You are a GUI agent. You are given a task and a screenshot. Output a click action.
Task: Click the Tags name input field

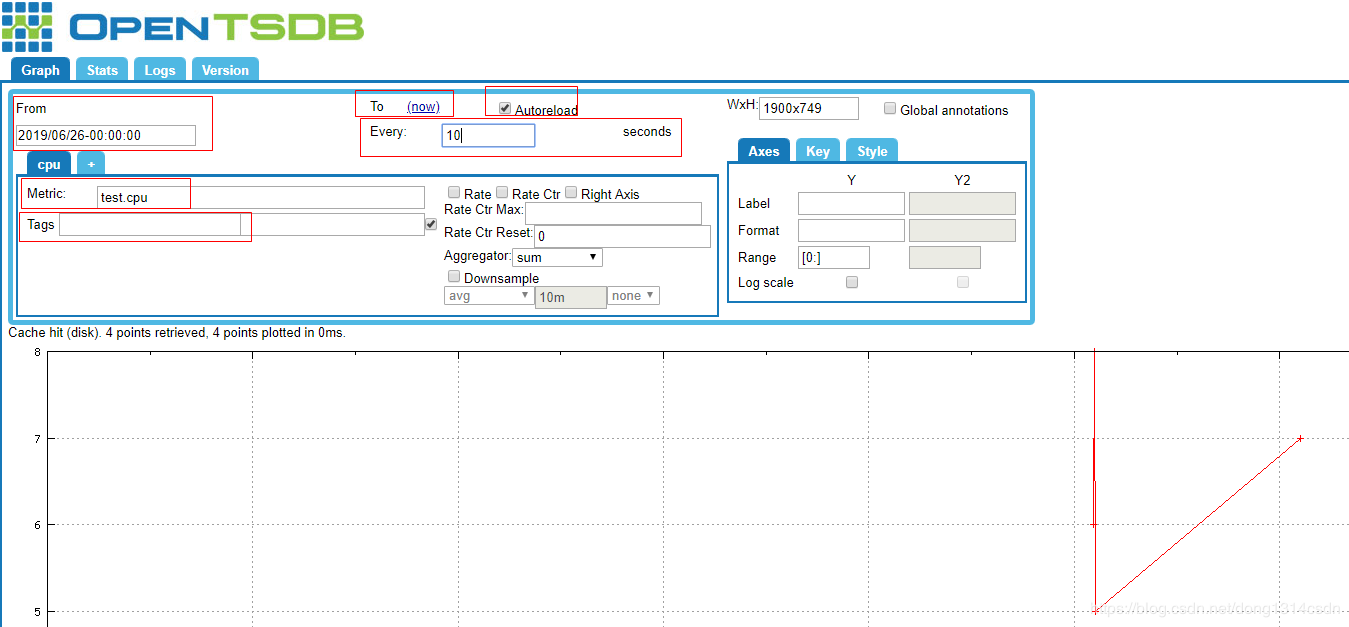coord(149,225)
